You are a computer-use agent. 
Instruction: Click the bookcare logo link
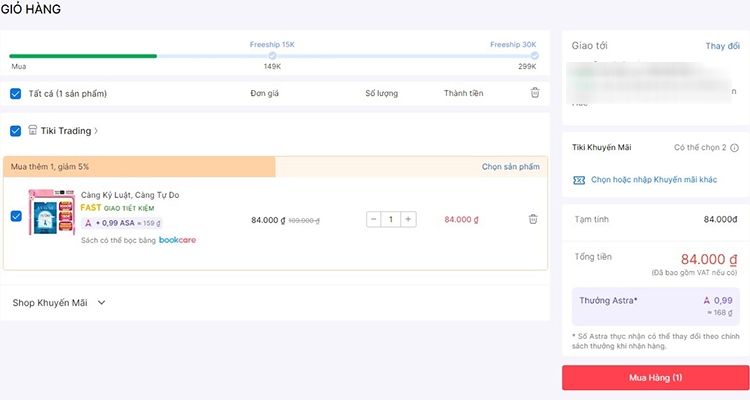tap(177, 240)
